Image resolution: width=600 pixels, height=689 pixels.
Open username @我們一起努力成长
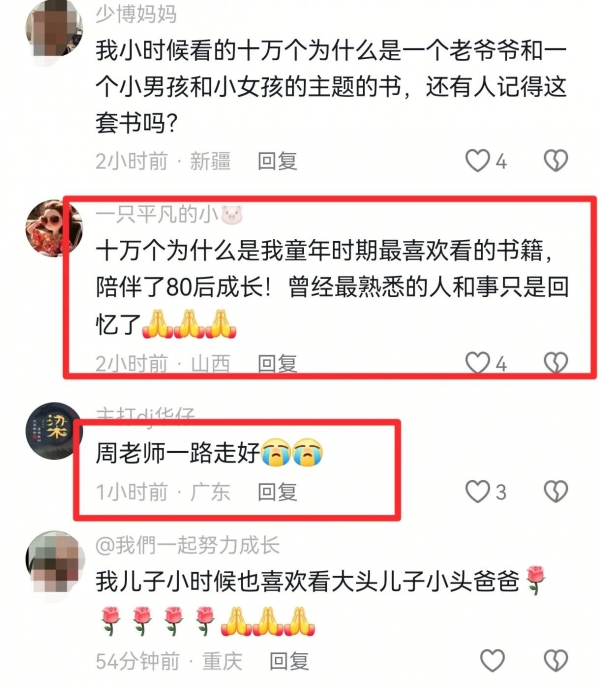188,545
